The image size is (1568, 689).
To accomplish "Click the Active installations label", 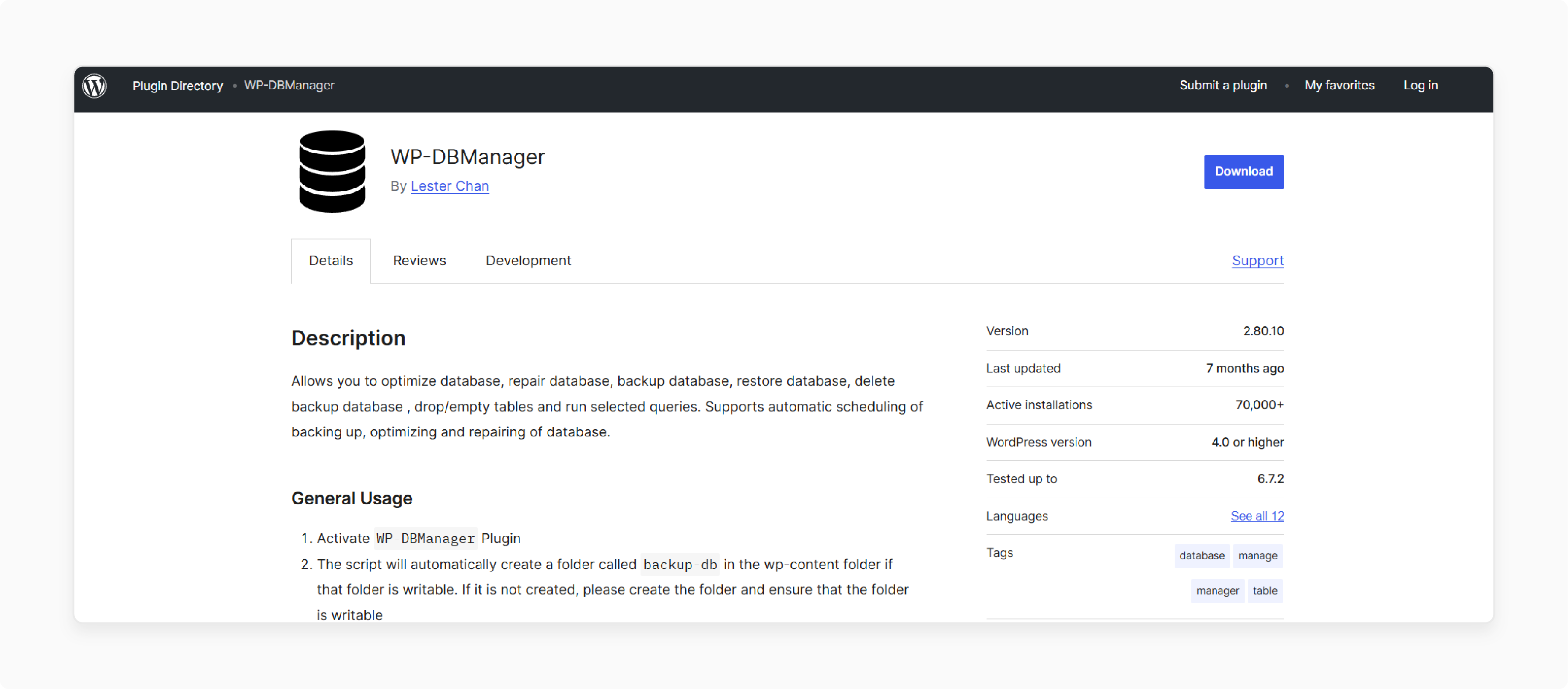I will point(1039,405).
